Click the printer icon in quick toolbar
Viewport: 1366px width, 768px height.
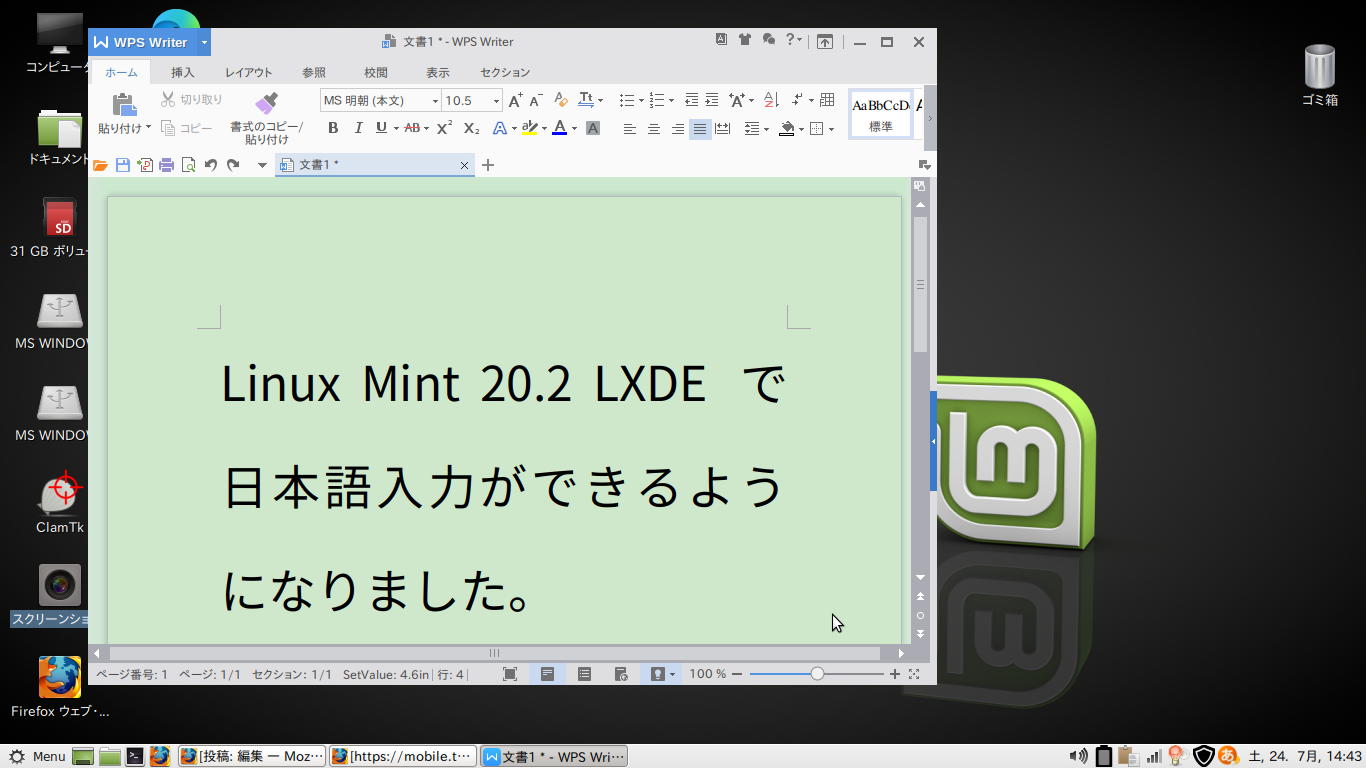tap(167, 165)
